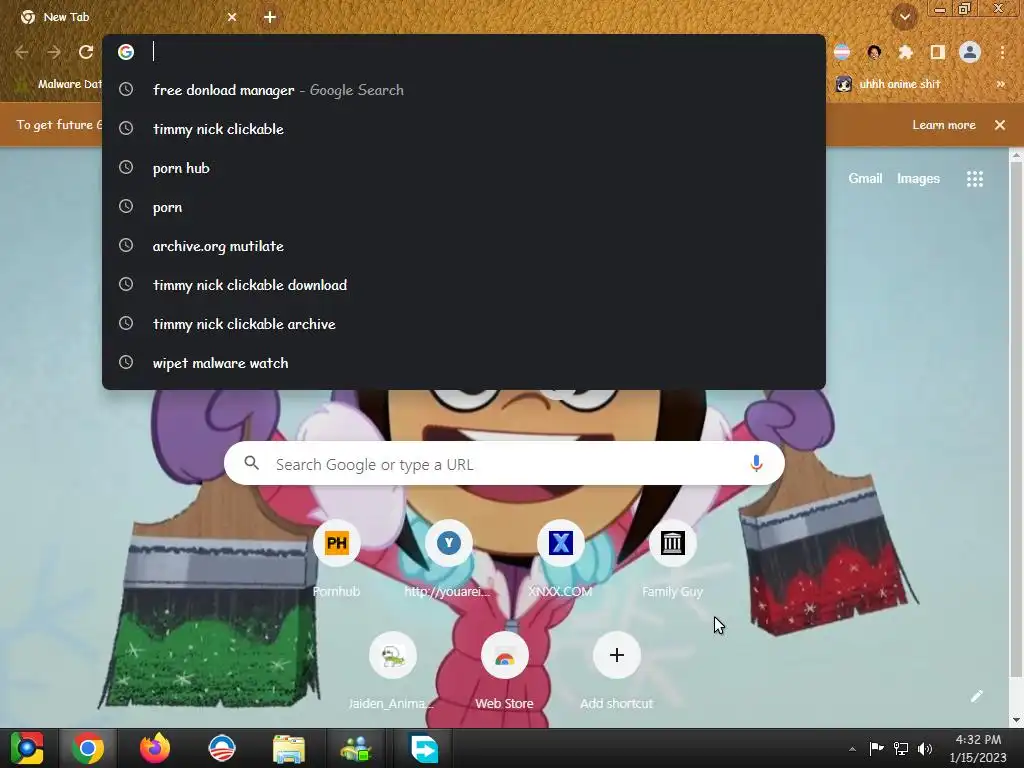
Task: Open the people/network app taskbar icon
Action: (356, 748)
